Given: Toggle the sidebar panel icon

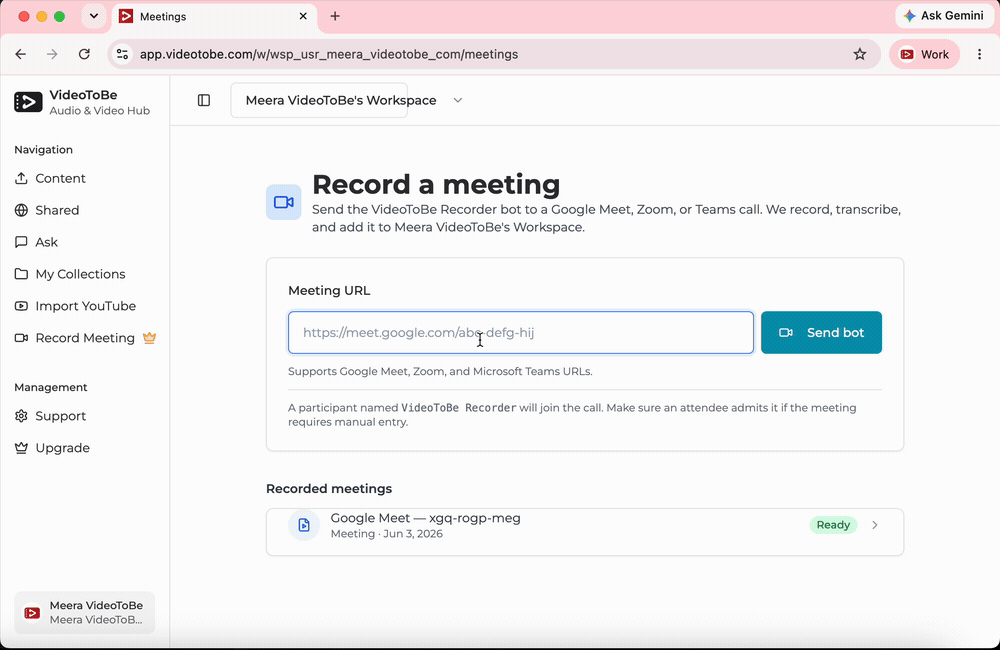Looking at the screenshot, I should click(204, 100).
